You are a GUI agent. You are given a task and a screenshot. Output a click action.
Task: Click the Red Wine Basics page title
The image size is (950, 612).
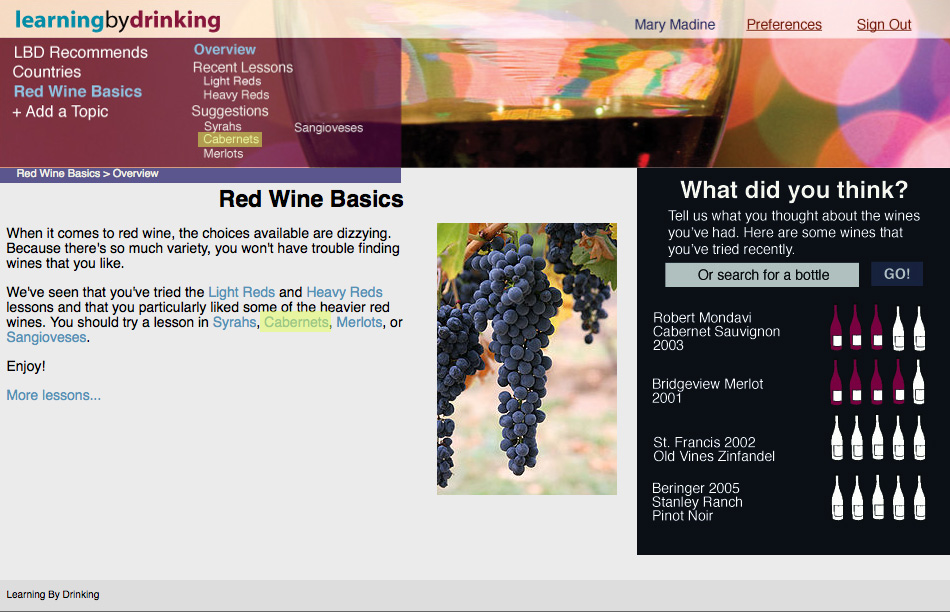311,199
